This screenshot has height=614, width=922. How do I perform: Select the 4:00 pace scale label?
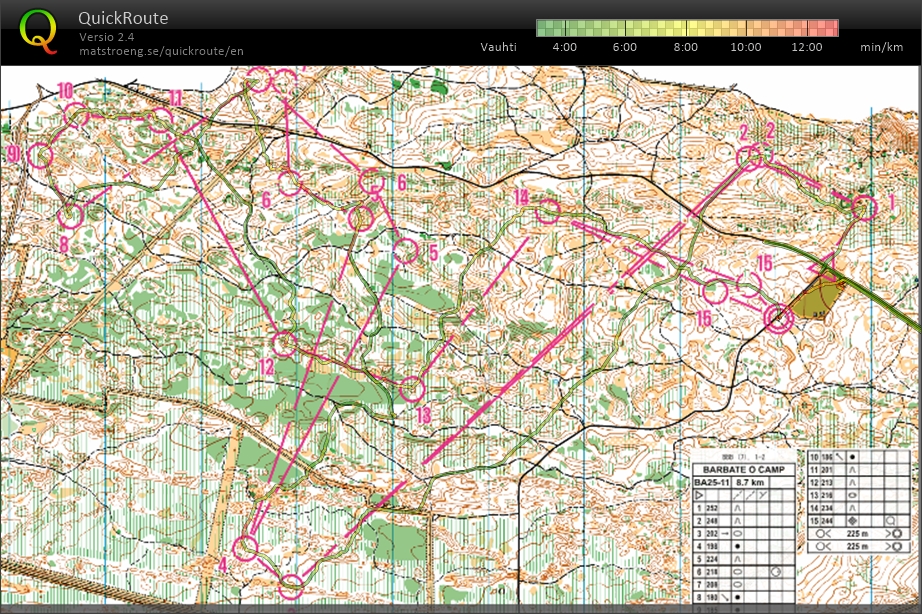564,47
